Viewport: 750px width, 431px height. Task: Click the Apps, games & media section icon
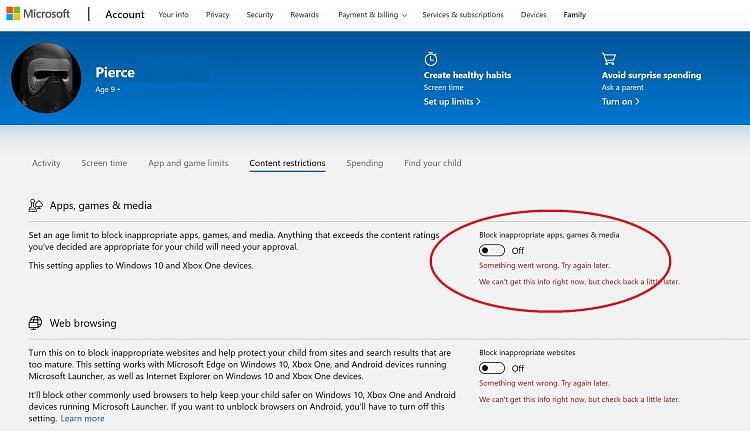pos(35,205)
